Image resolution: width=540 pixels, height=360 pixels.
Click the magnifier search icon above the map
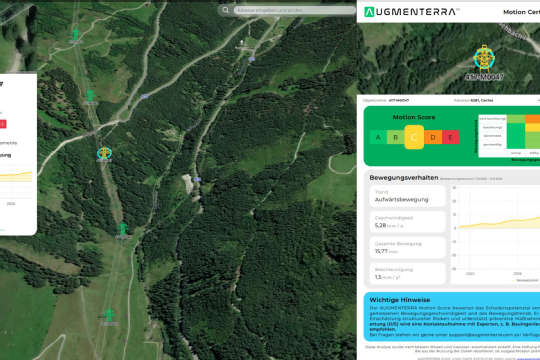(225, 10)
